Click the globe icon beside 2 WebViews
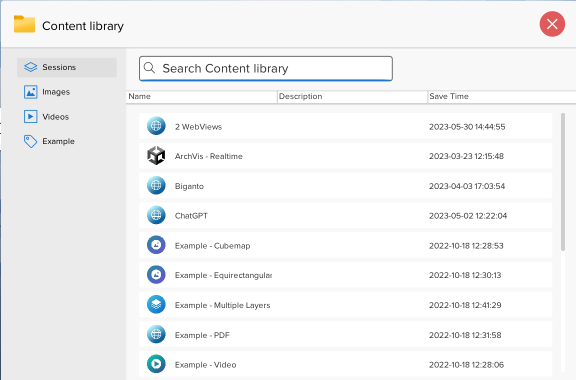Screen dimensions: 576x380 [x=156, y=126]
